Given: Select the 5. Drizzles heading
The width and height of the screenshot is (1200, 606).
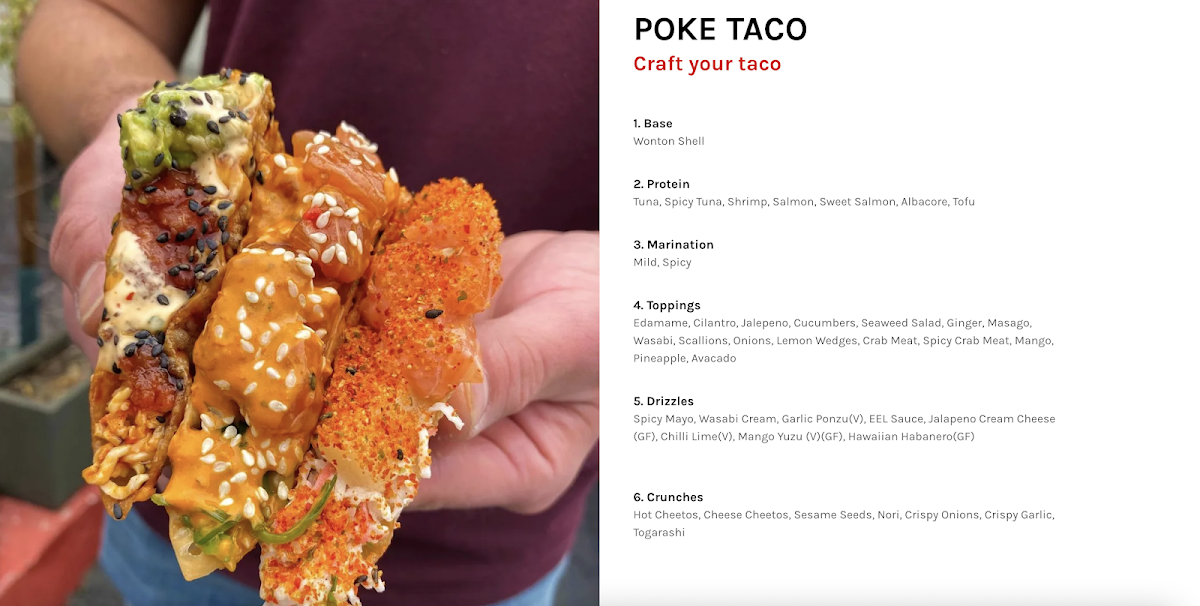Looking at the screenshot, I should coord(663,402).
